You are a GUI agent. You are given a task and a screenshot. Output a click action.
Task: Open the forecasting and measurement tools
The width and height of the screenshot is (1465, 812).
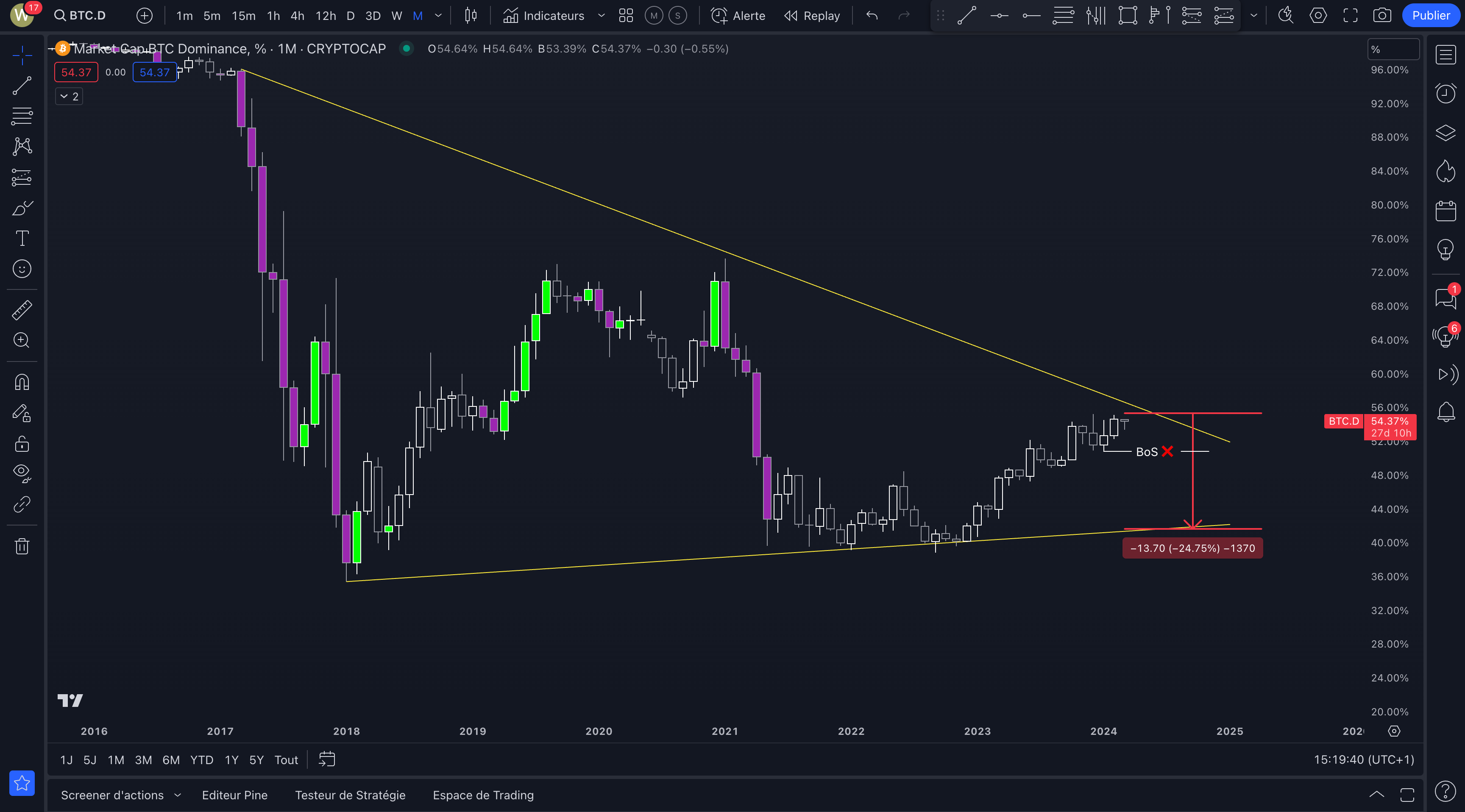[x=22, y=178]
